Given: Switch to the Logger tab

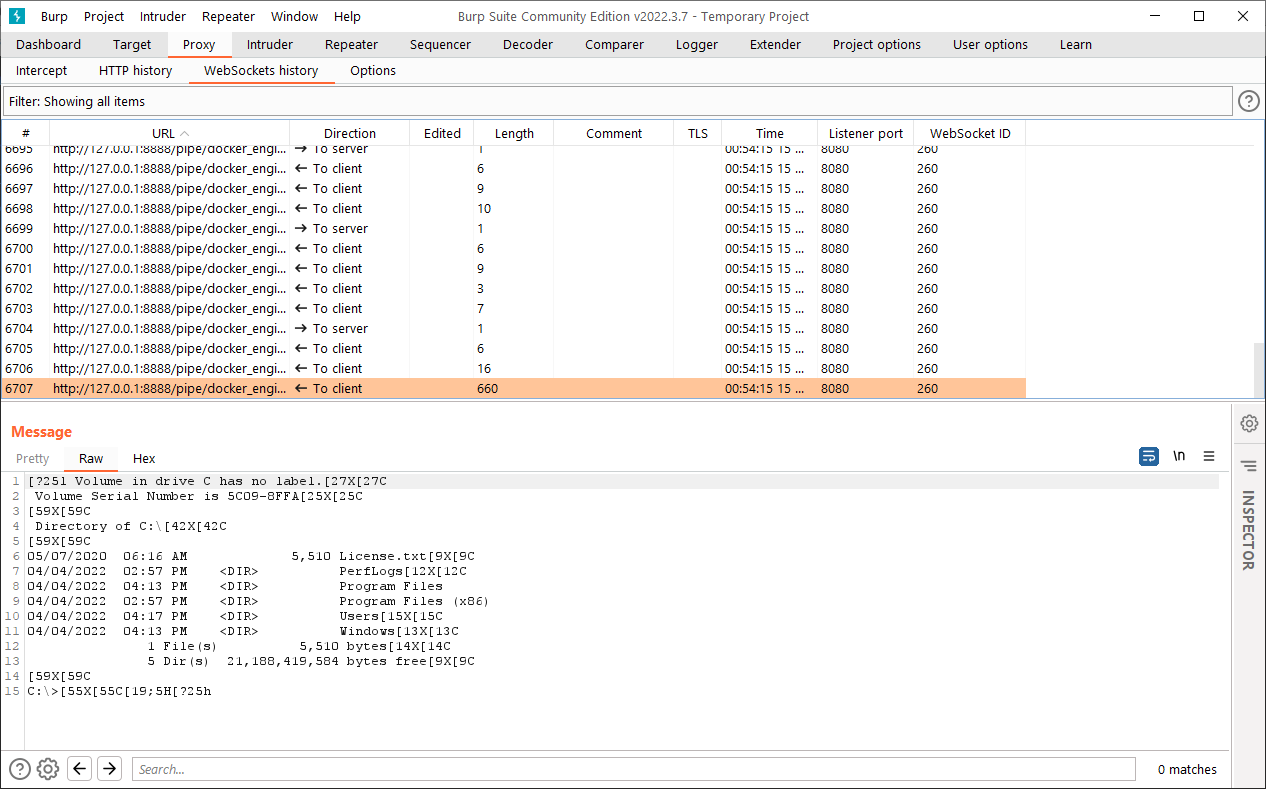Looking at the screenshot, I should pyautogui.click(x=696, y=44).
